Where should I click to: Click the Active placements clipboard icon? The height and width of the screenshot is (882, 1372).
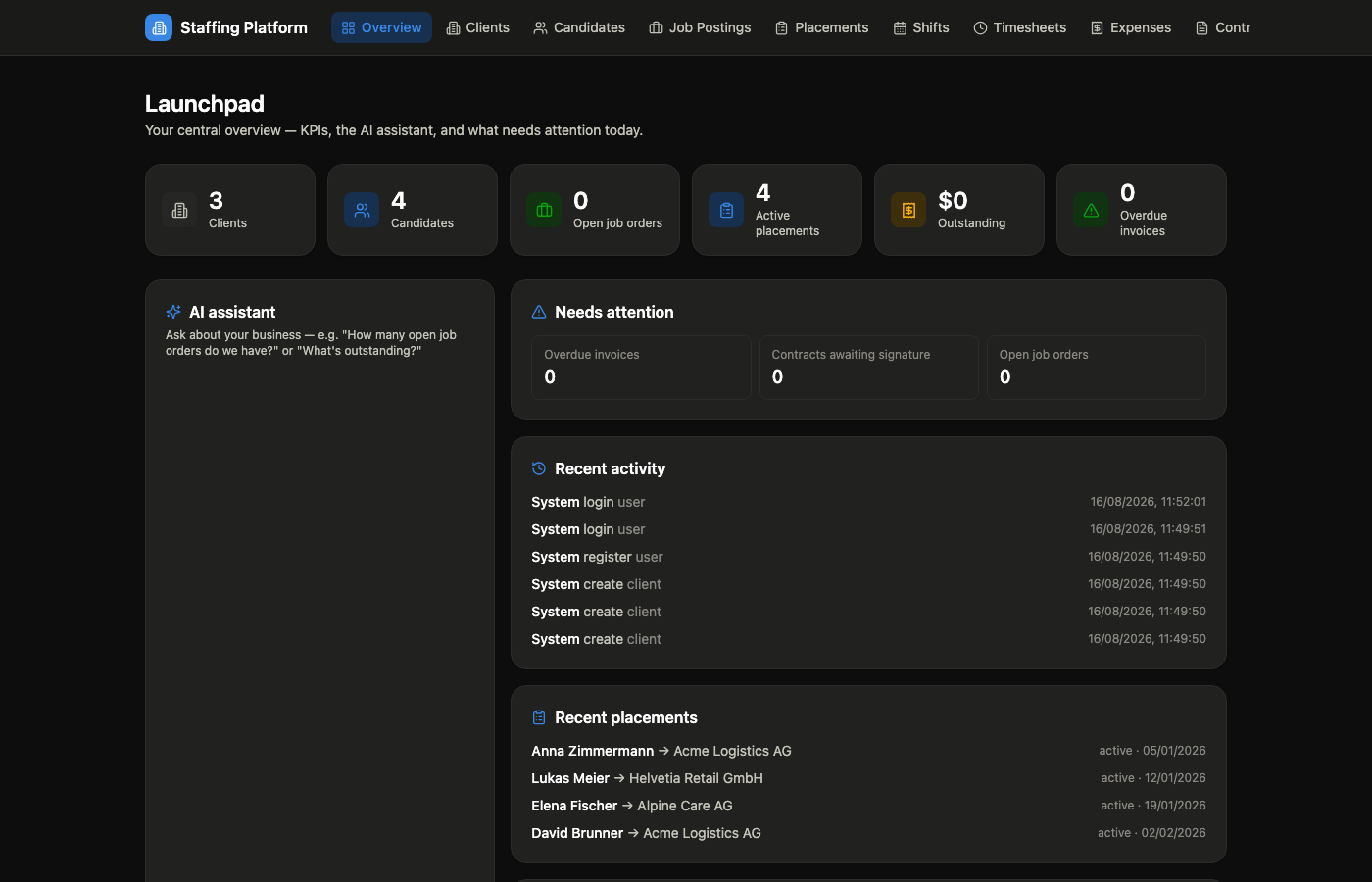[x=726, y=210]
